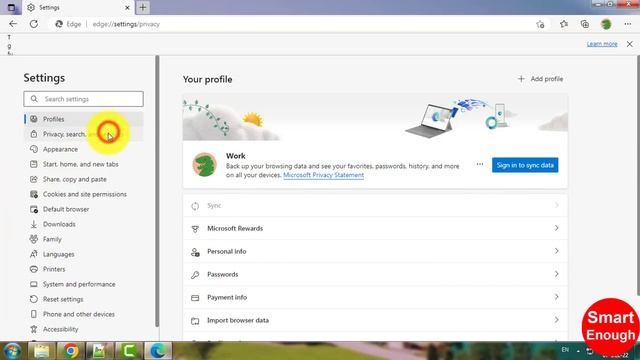Click the sidebar scrollbar
Image resolution: width=640 pixels, height=360 pixels.
coord(157,191)
